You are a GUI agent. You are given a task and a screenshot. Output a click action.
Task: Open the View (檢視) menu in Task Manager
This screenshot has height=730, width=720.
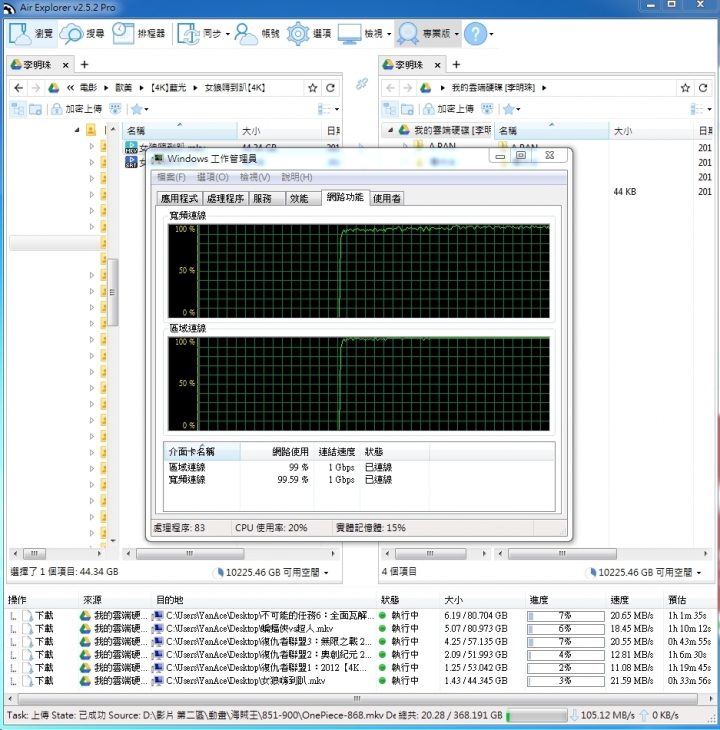point(255,177)
